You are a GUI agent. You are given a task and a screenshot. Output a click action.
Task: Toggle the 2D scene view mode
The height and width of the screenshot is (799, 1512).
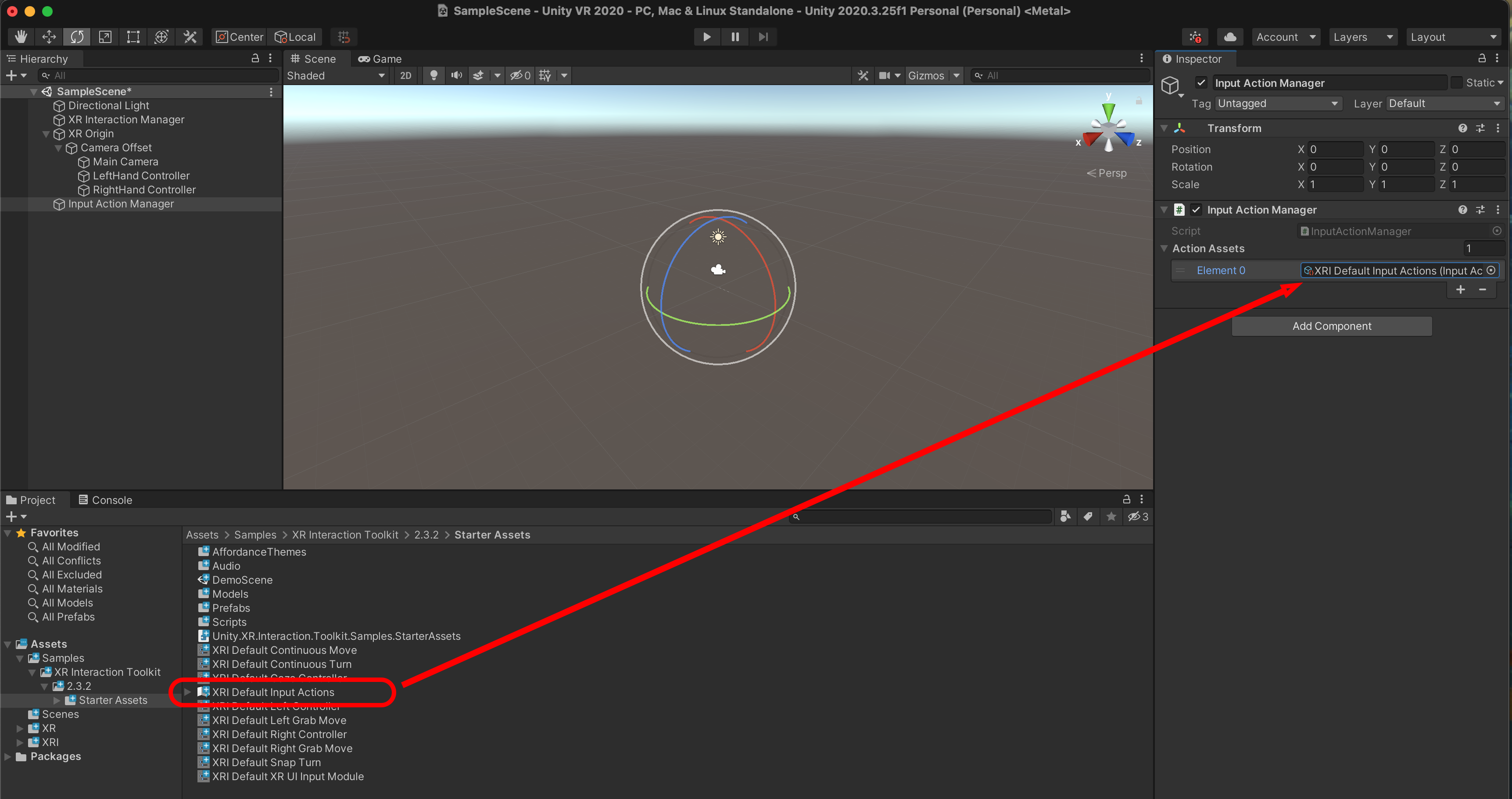tap(405, 75)
